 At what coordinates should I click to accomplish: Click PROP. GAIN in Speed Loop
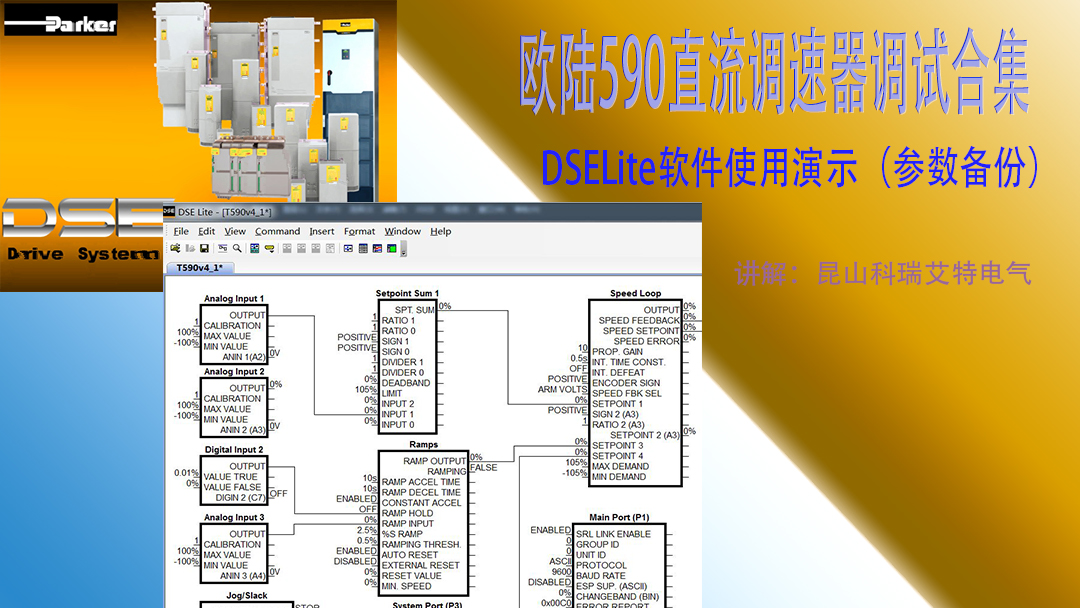point(617,352)
